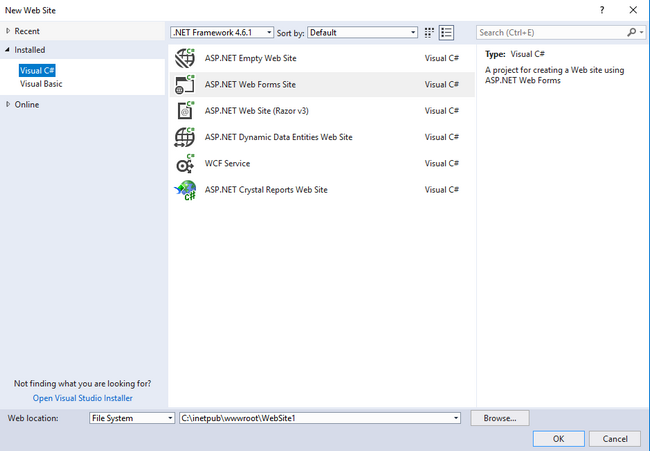650x451 pixels.
Task: Open the Visual Studio Installer link
Action: tap(82, 397)
